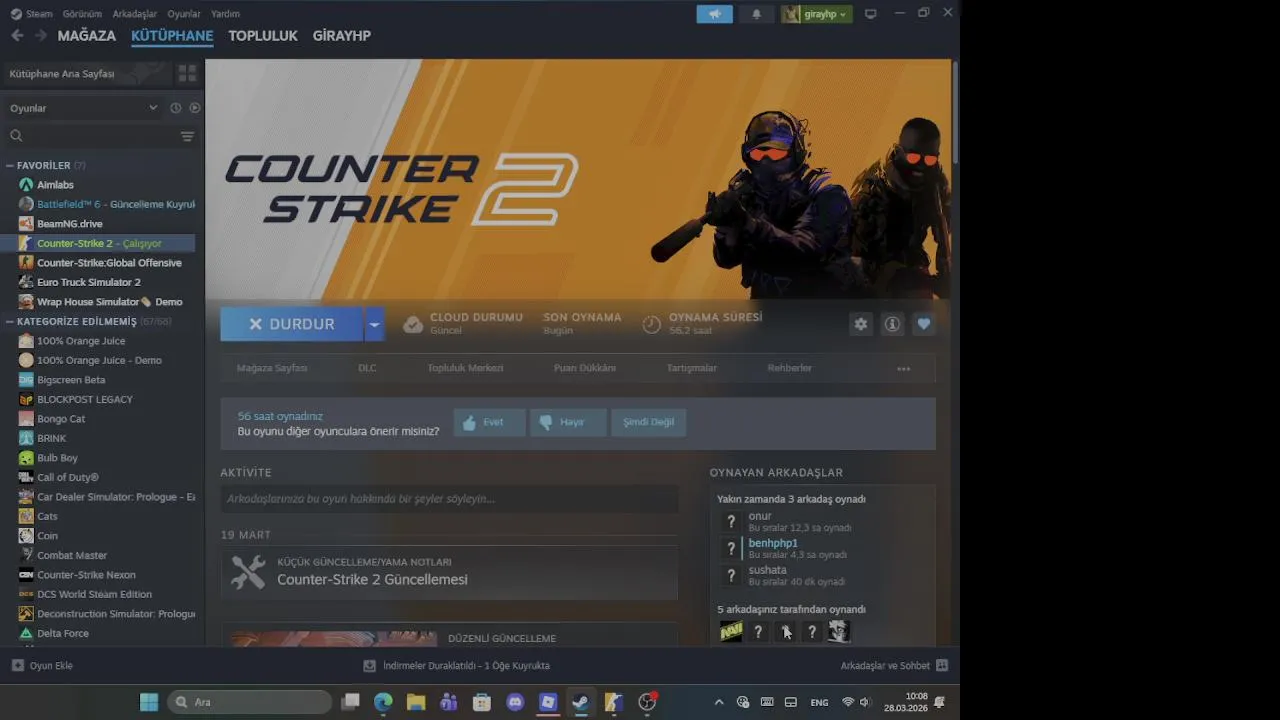The height and width of the screenshot is (720, 1280).
Task: Expand the dropdown arrow beside DURDUR
Action: pos(374,324)
